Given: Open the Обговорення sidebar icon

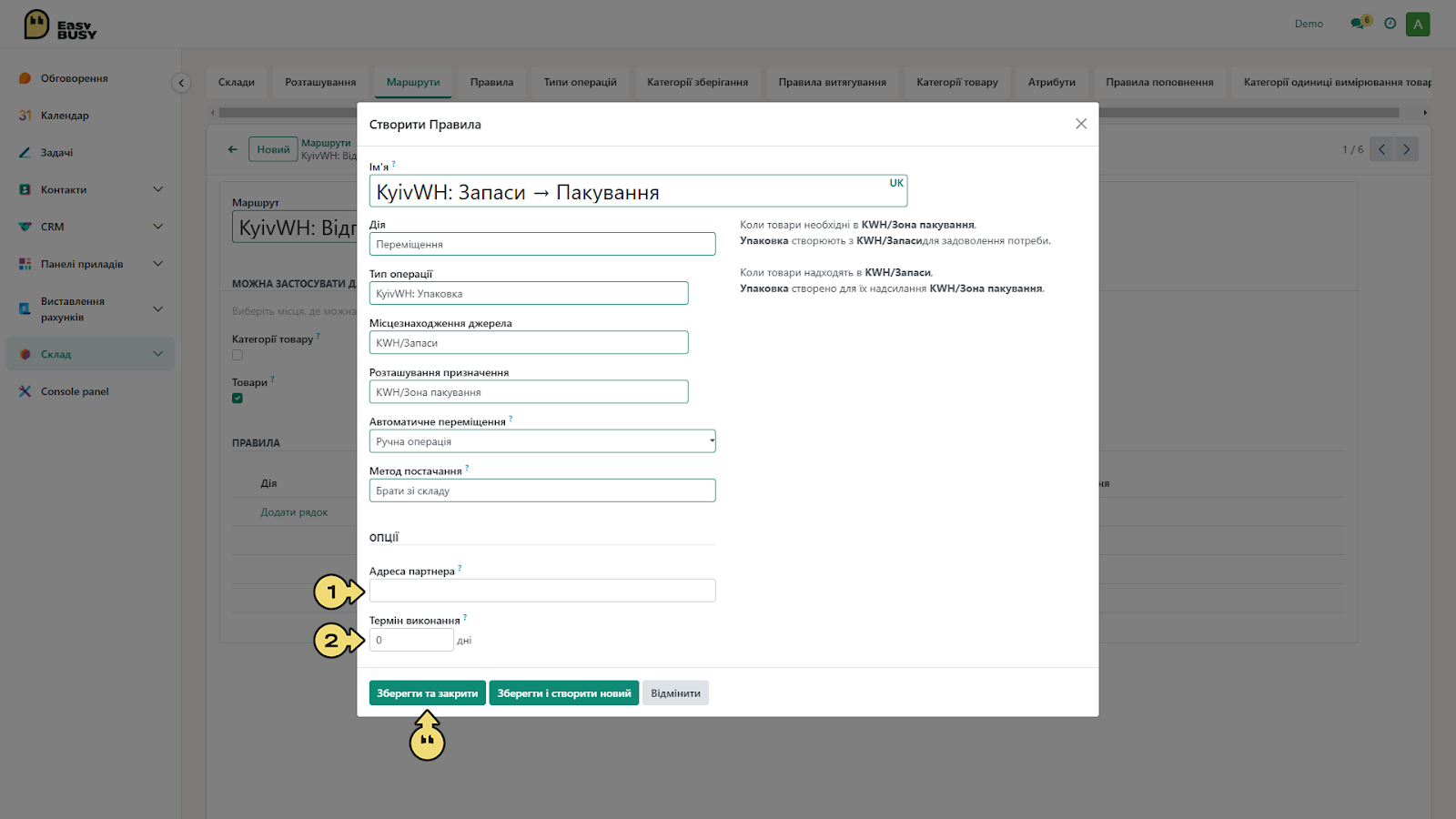Looking at the screenshot, I should 25,78.
